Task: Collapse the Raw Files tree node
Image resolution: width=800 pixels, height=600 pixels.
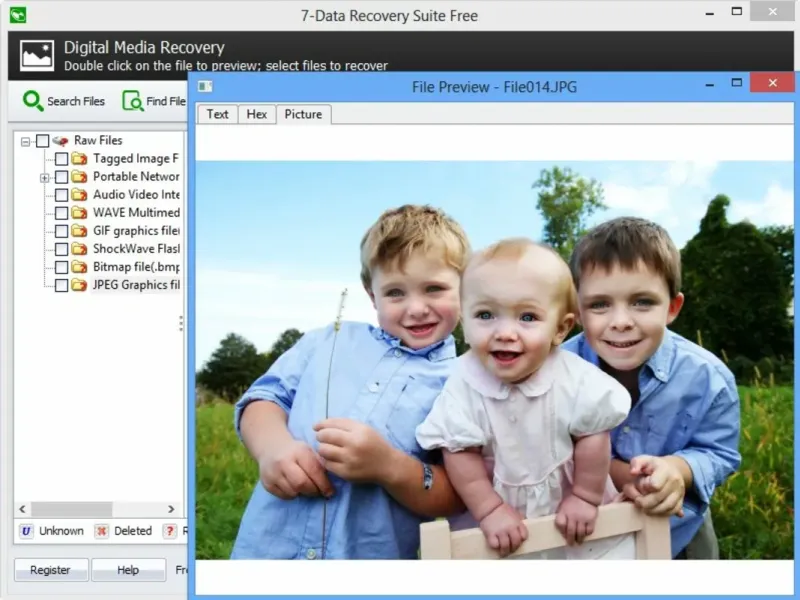Action: coord(25,141)
